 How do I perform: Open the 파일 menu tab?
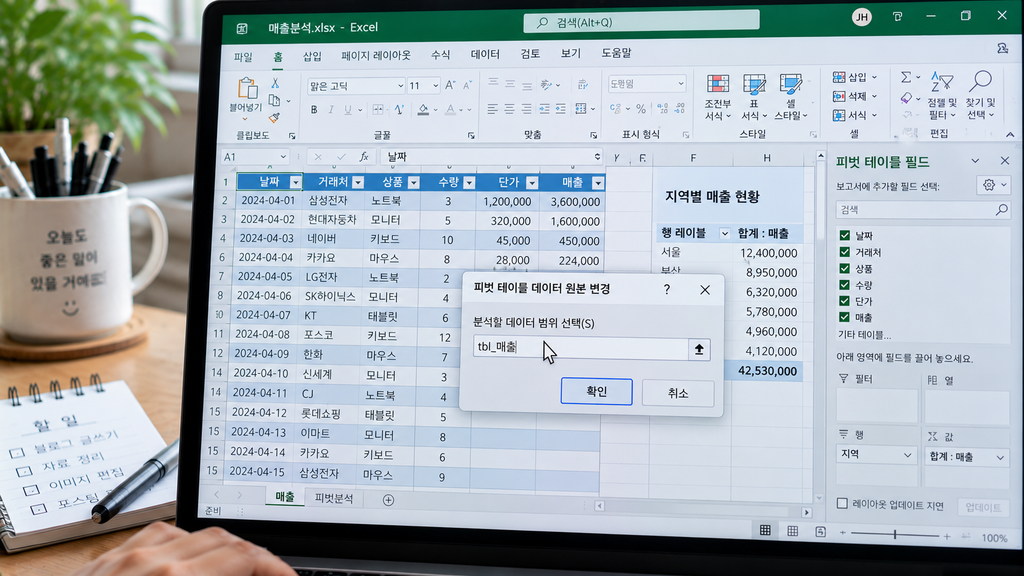coord(243,57)
